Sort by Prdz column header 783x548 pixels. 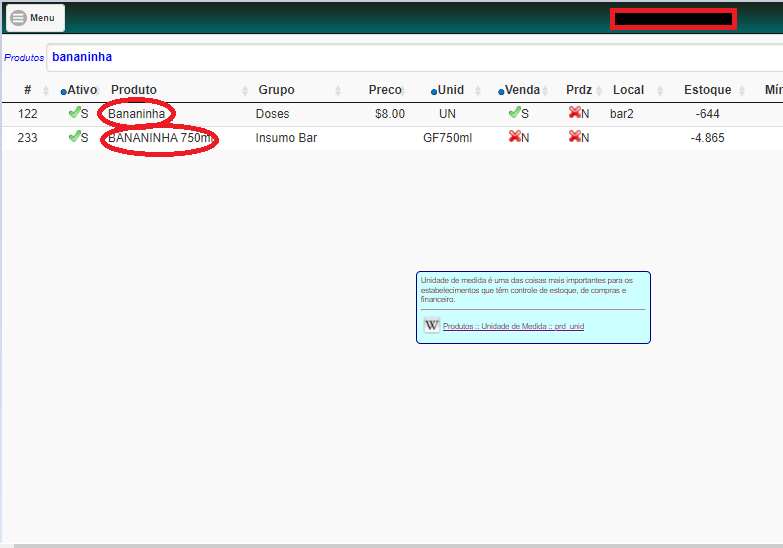(x=579, y=90)
